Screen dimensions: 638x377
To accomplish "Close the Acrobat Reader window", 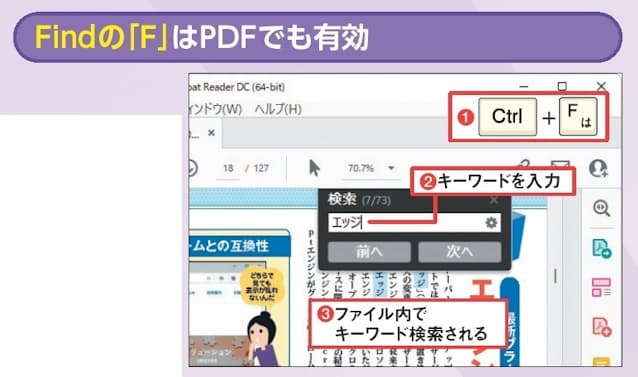I will coord(601,86).
